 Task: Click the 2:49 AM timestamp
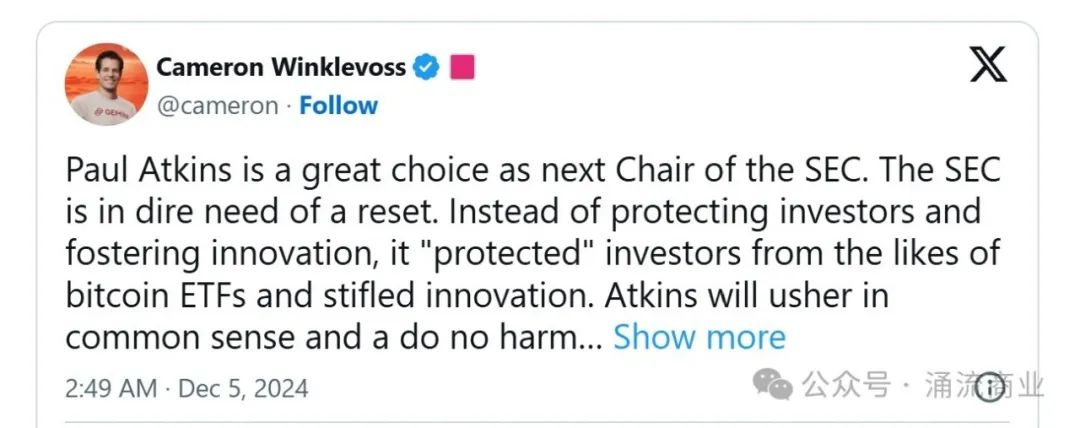click(x=110, y=388)
